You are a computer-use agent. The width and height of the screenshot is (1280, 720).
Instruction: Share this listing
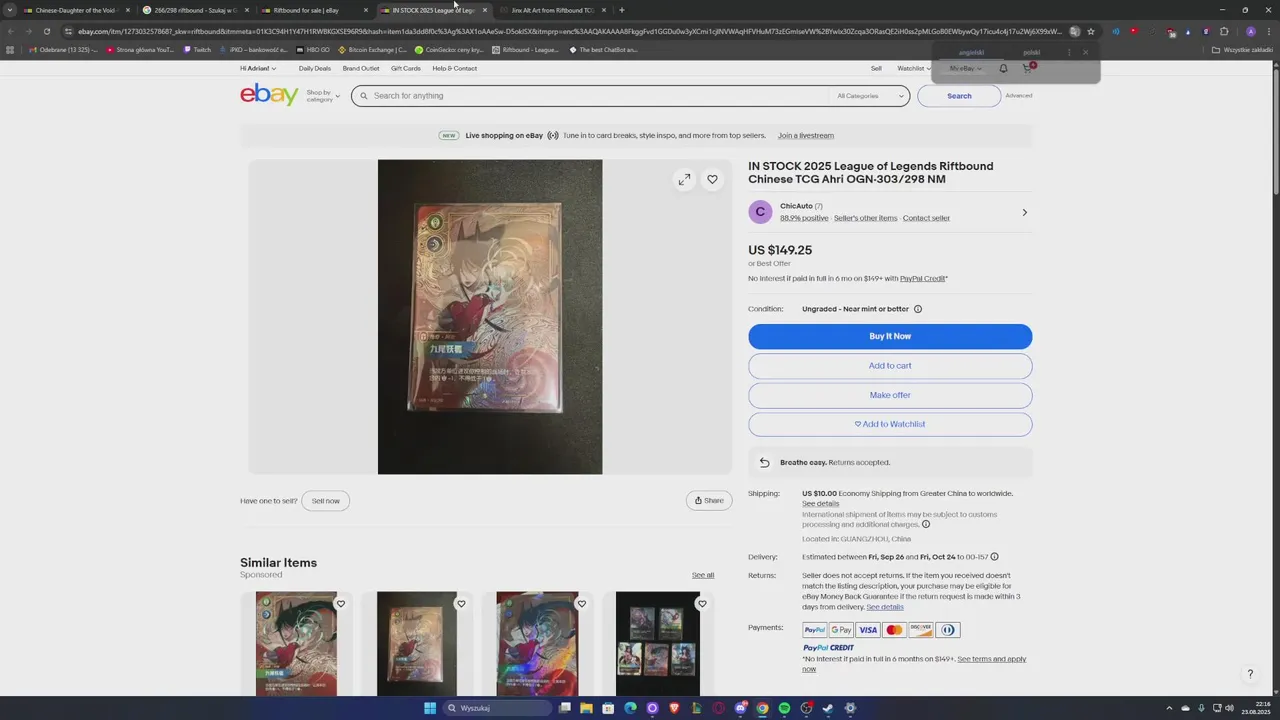pyautogui.click(x=709, y=501)
